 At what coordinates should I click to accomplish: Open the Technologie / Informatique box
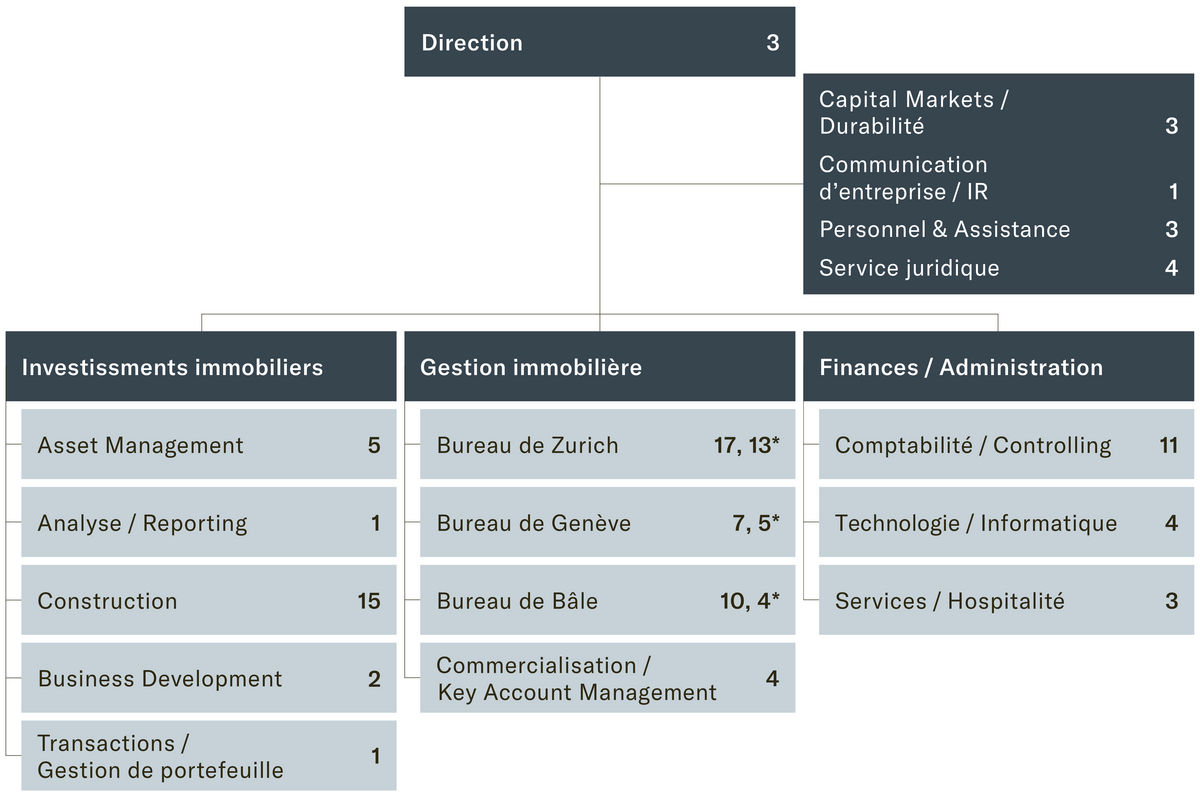(x=1005, y=523)
